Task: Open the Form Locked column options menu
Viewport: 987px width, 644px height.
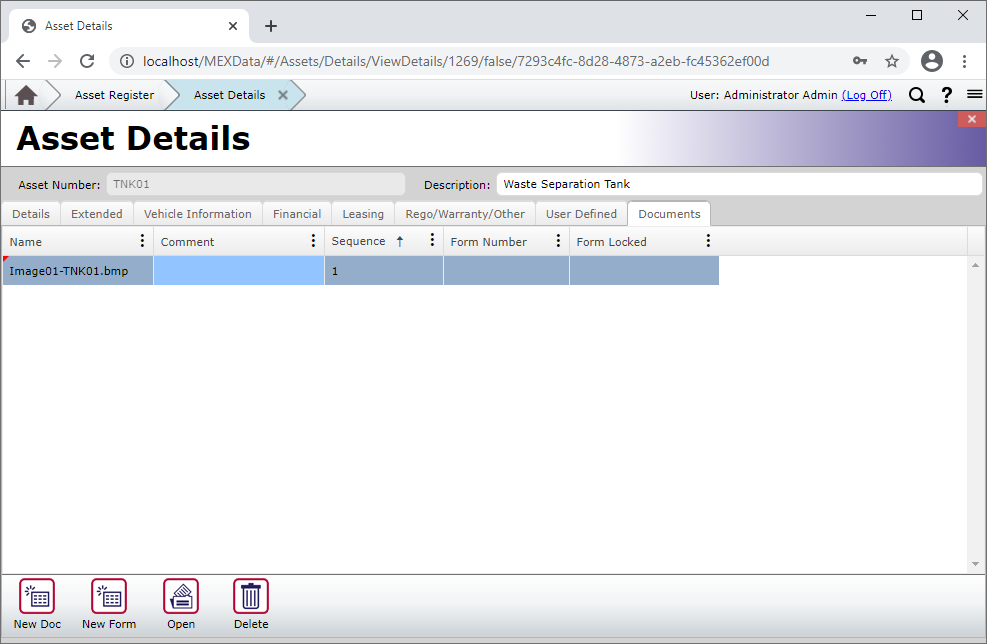Action: click(x=708, y=240)
